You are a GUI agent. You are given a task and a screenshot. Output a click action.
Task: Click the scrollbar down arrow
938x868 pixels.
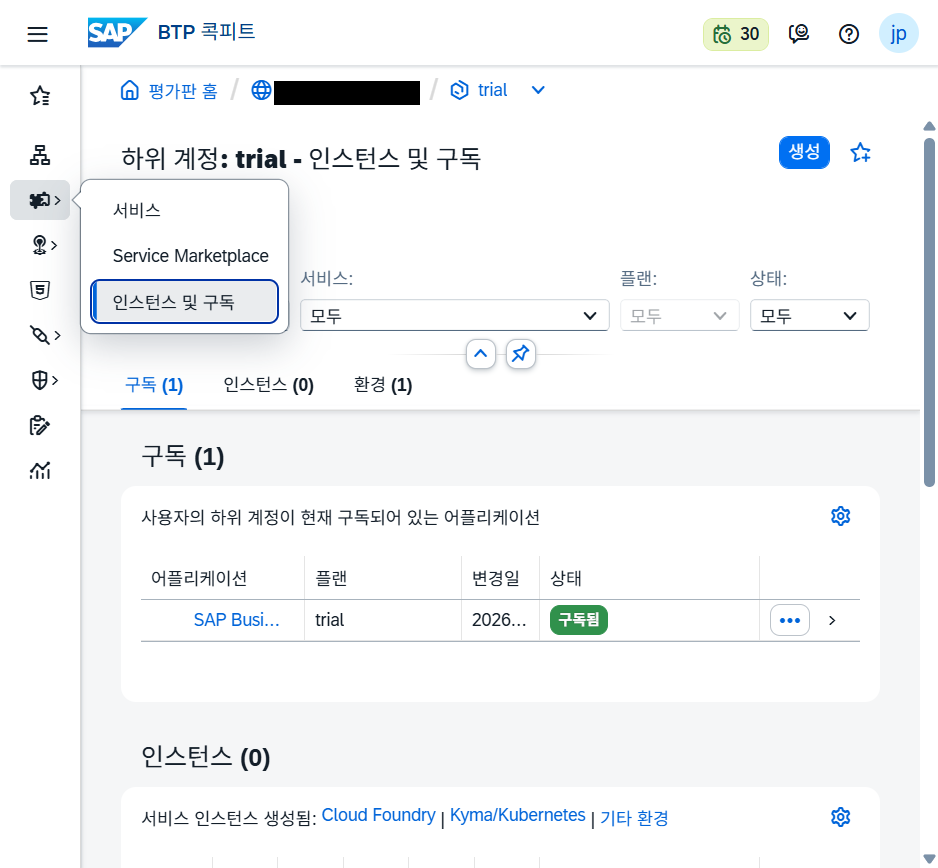(x=929, y=858)
